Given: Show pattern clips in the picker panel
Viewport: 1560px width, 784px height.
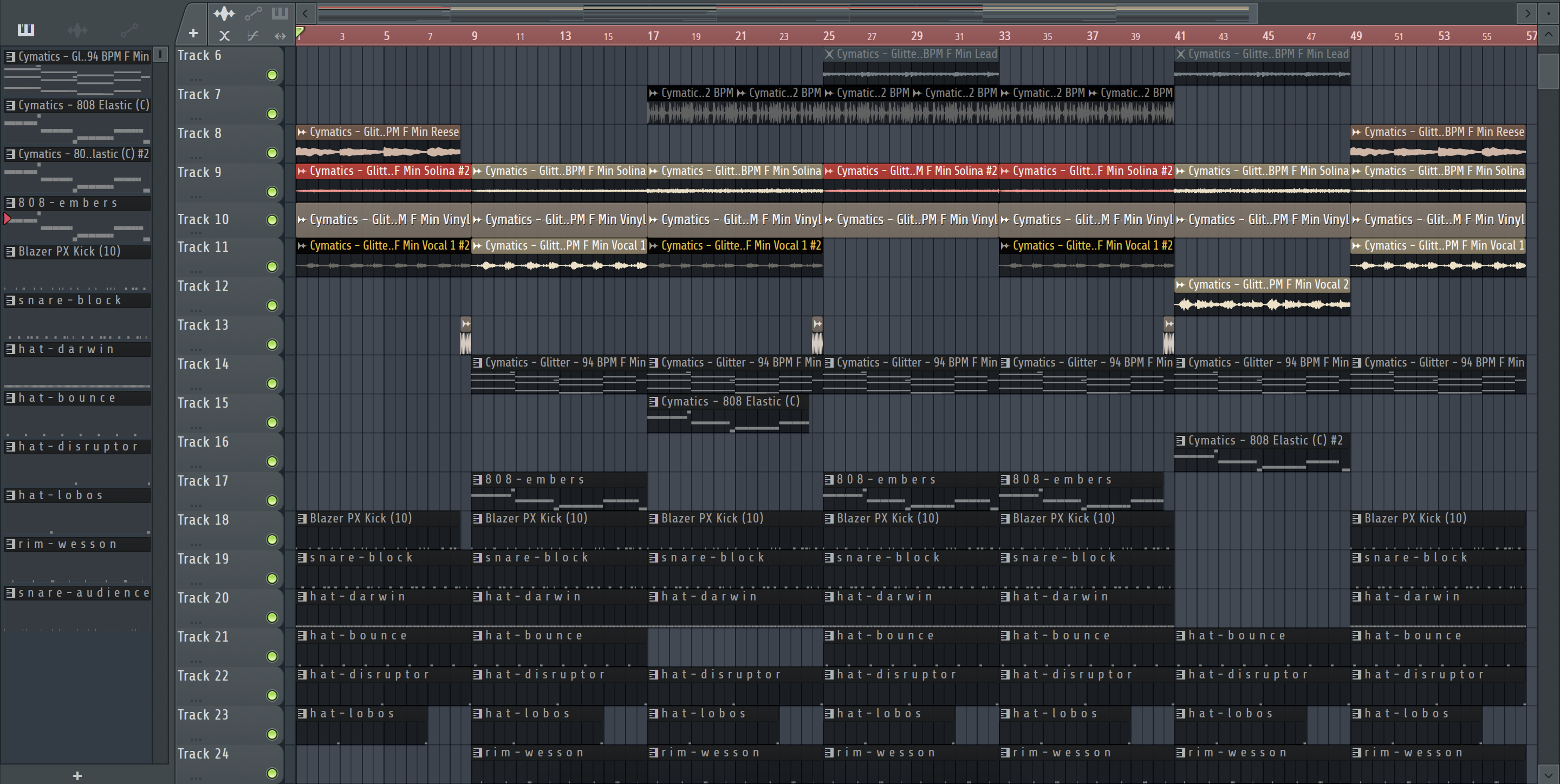Looking at the screenshot, I should pyautogui.click(x=26, y=30).
